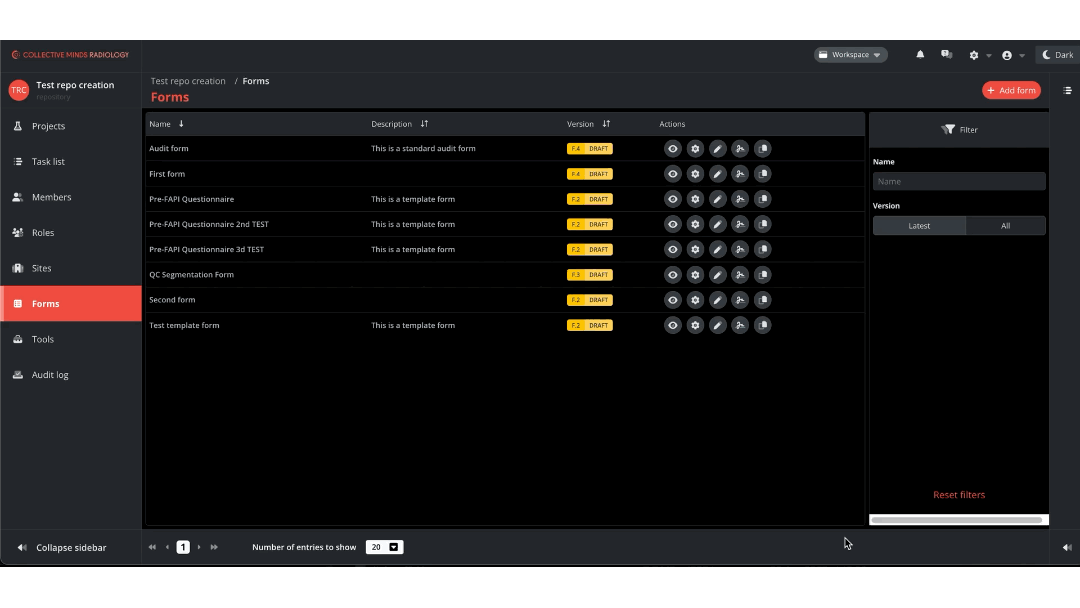Click the scissors icon for Second form
This screenshot has height=608, width=1080.
pyautogui.click(x=740, y=300)
